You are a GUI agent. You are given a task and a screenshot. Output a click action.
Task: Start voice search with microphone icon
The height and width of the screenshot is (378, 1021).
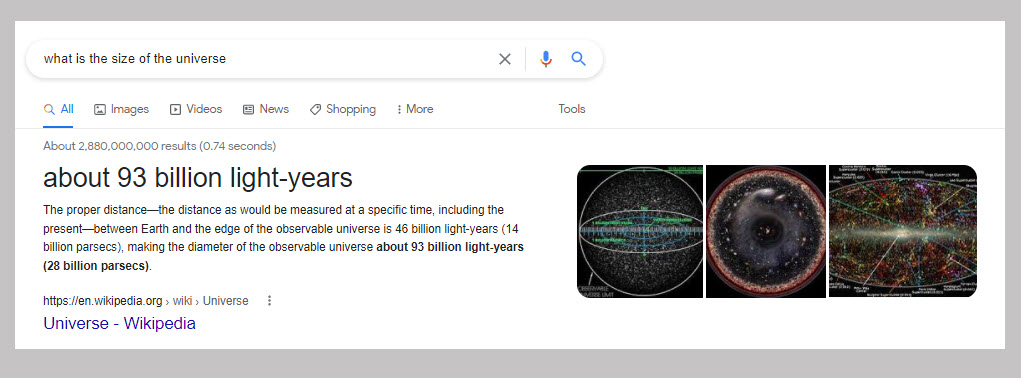point(546,59)
